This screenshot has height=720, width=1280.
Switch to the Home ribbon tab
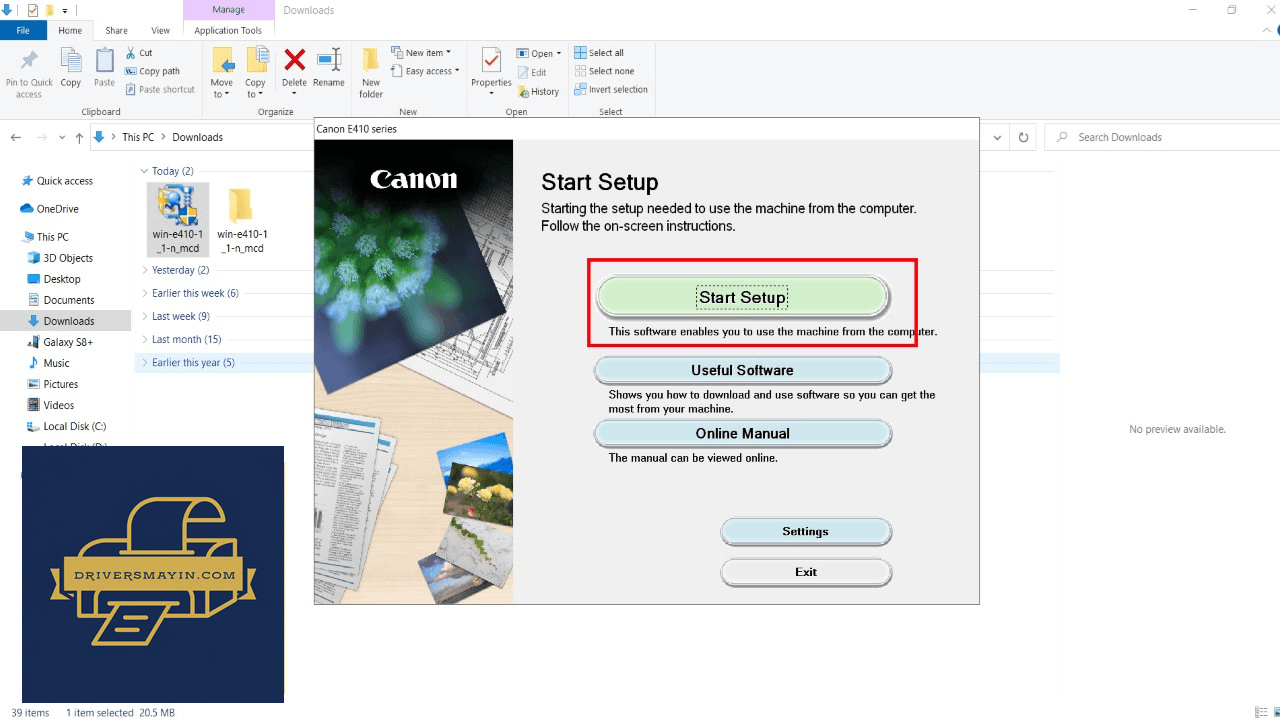70,31
